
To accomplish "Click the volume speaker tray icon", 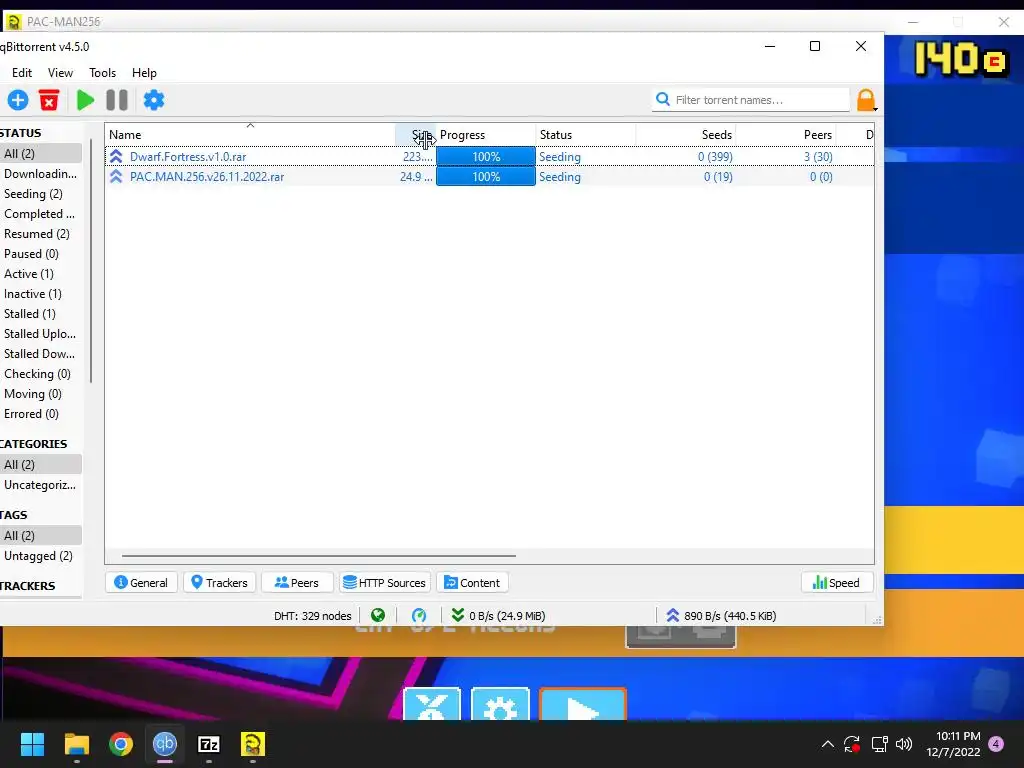I will (x=904, y=744).
